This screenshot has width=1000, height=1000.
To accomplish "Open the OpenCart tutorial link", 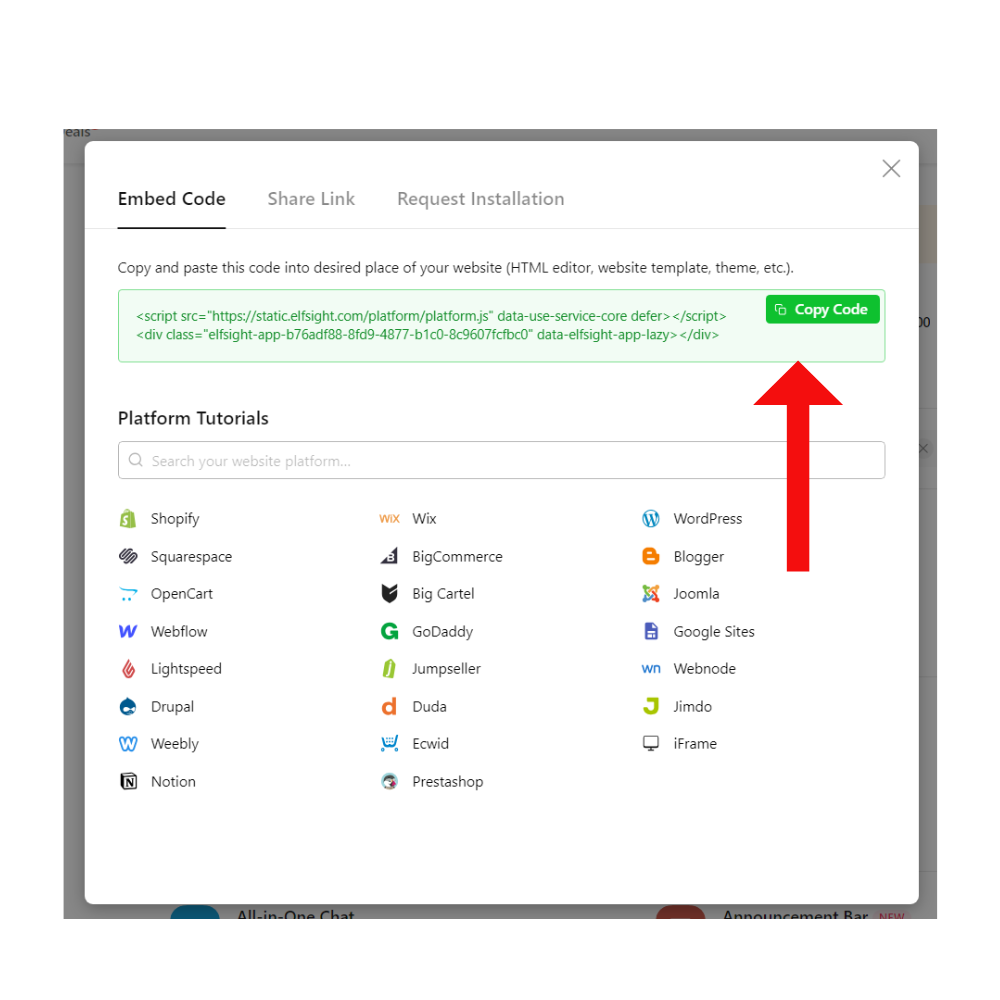I will [182, 594].
